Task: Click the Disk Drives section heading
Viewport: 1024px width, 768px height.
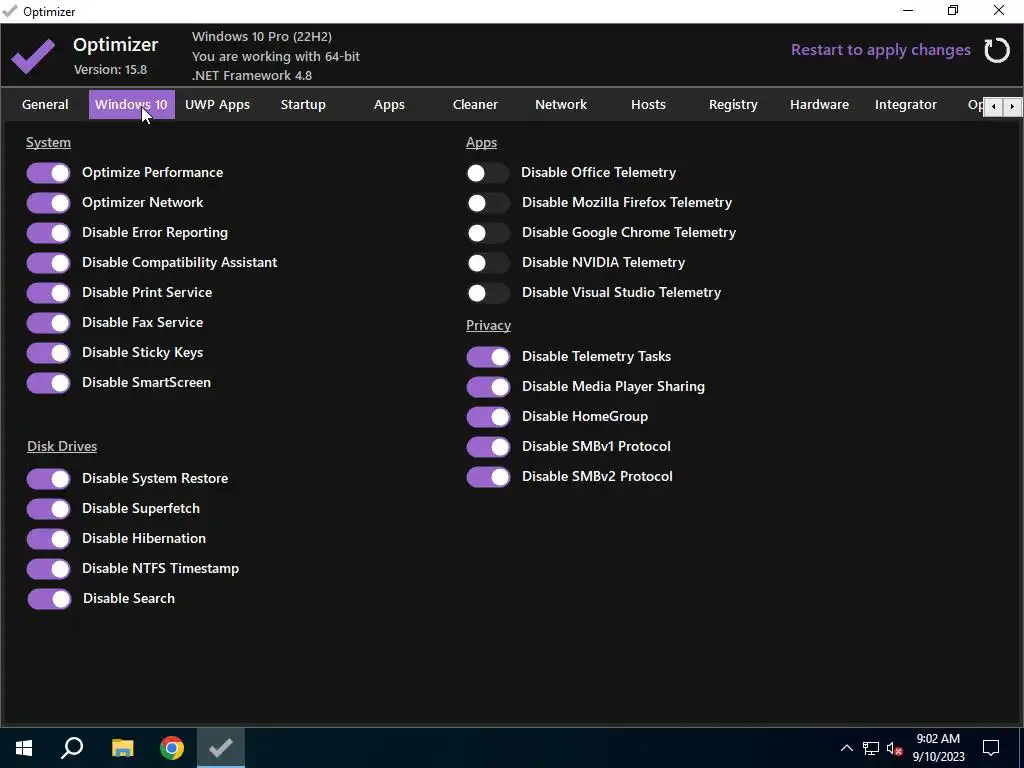Action: point(62,446)
